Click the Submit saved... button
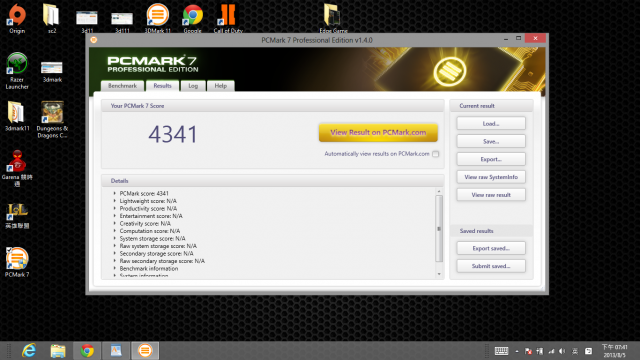Viewport: 640px width, 360px height. 491,266
